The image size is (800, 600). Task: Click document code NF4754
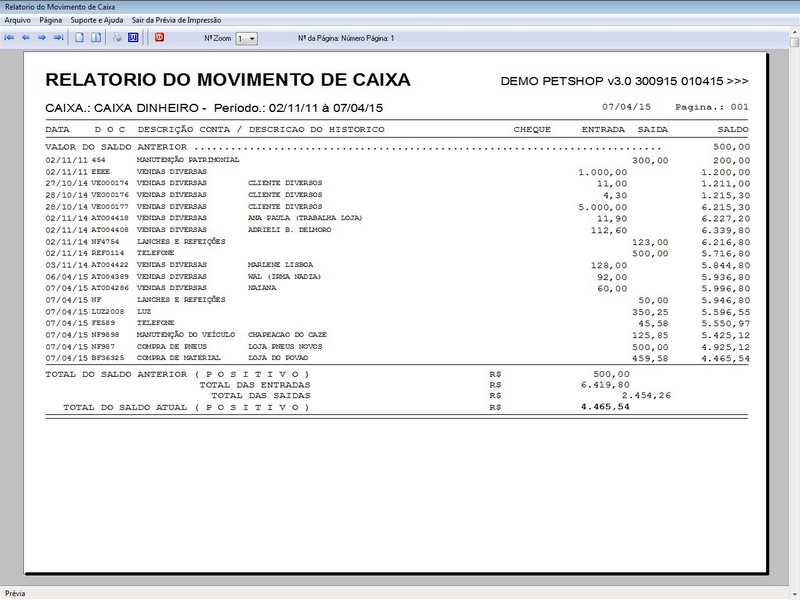(105, 241)
